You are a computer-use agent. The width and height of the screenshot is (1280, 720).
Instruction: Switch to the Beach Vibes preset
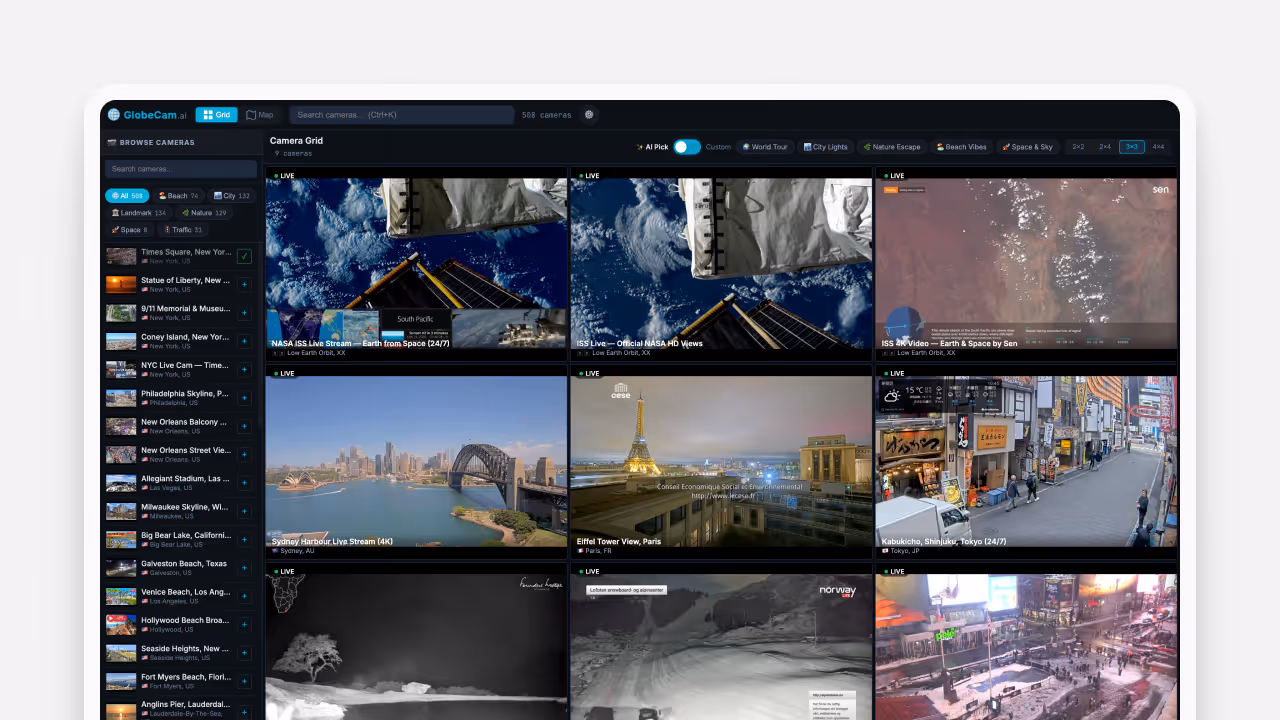960,146
